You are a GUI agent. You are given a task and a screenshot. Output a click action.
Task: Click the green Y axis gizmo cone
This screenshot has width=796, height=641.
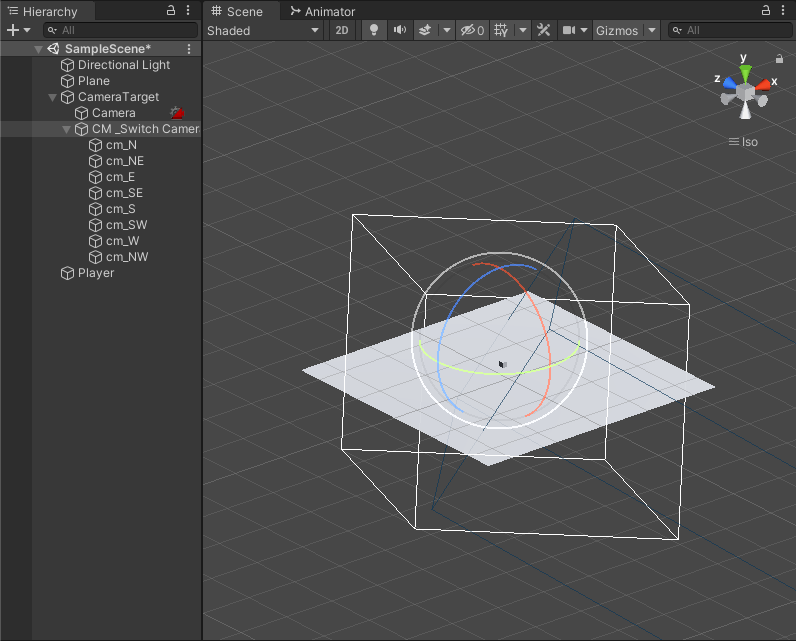point(745,74)
